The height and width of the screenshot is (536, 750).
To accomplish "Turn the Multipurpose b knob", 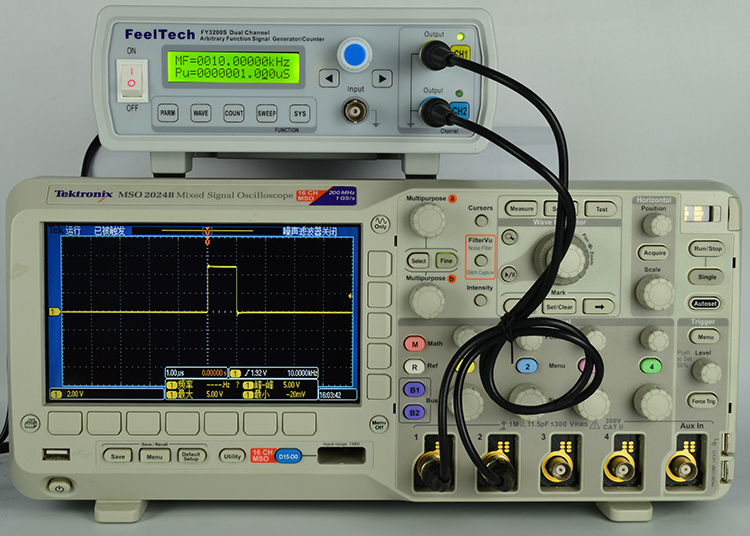I will [x=427, y=300].
